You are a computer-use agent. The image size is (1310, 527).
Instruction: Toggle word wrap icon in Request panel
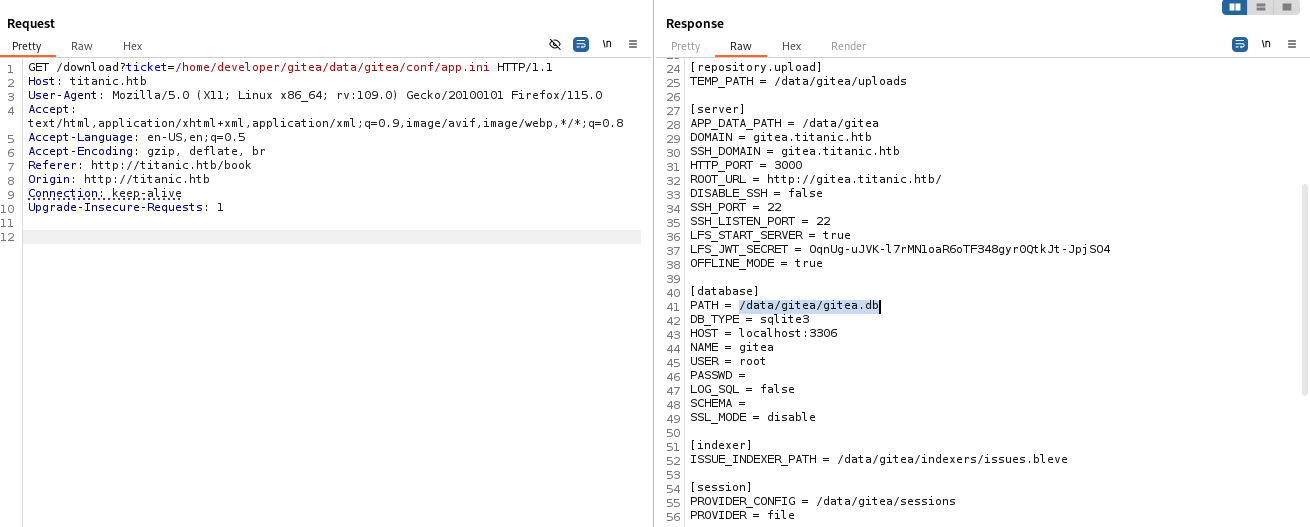coord(581,44)
